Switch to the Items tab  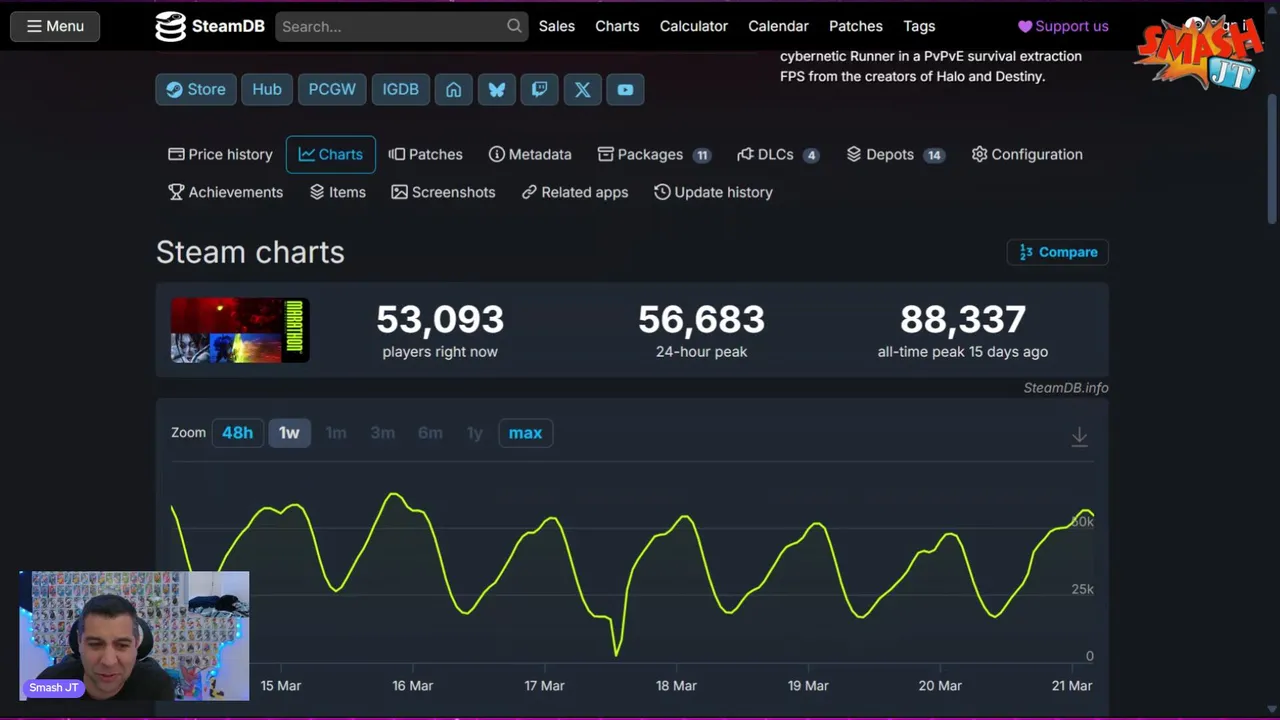[x=338, y=192]
